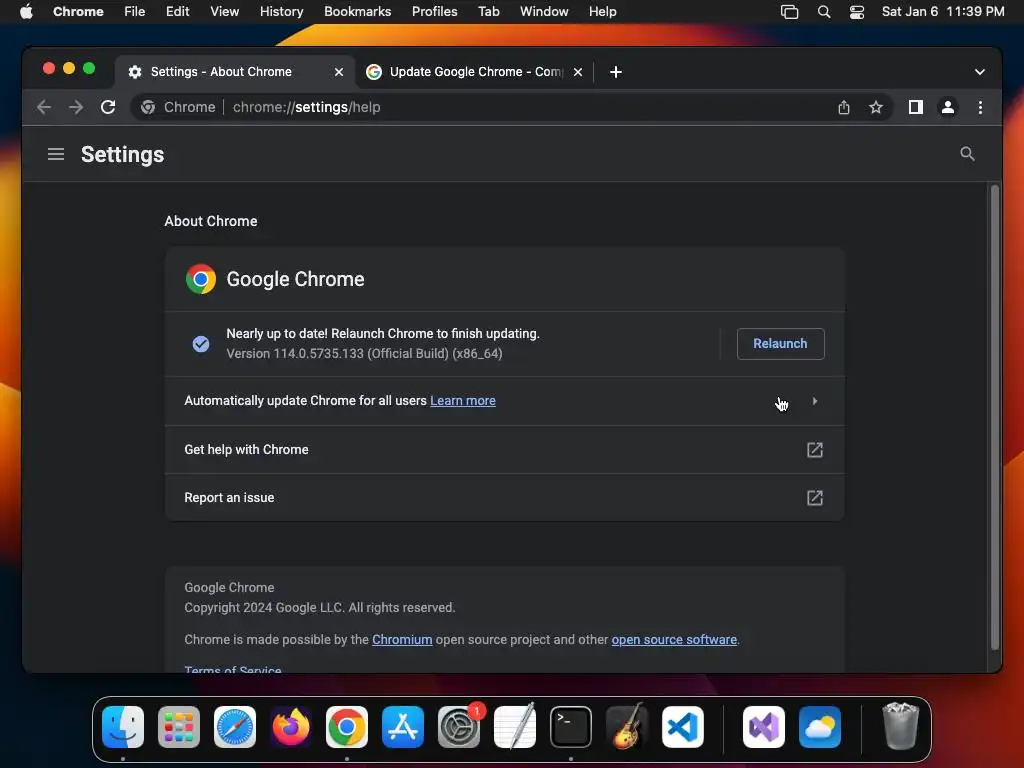Image resolution: width=1024 pixels, height=768 pixels.
Task: Open the Learn more link
Action: [462, 400]
